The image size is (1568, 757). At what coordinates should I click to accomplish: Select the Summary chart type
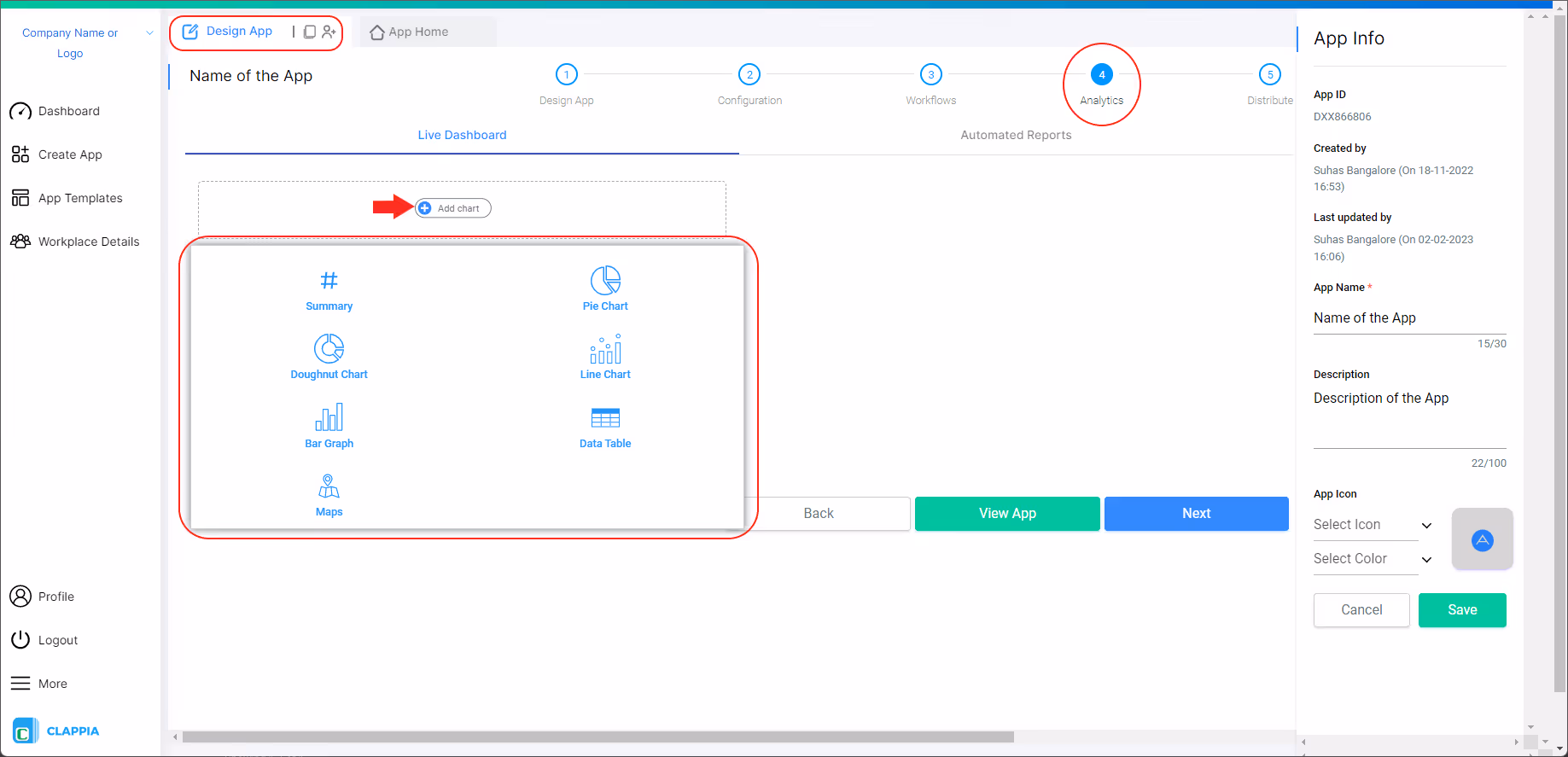(329, 290)
